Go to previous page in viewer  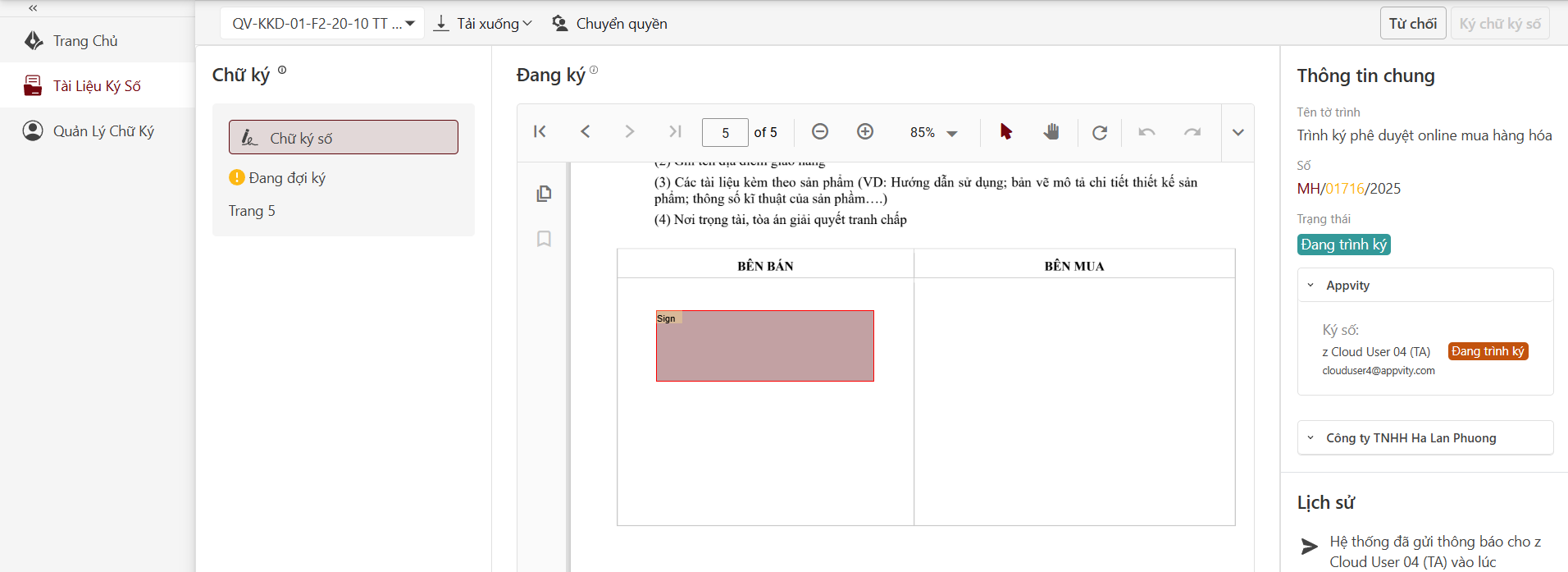[x=585, y=131]
